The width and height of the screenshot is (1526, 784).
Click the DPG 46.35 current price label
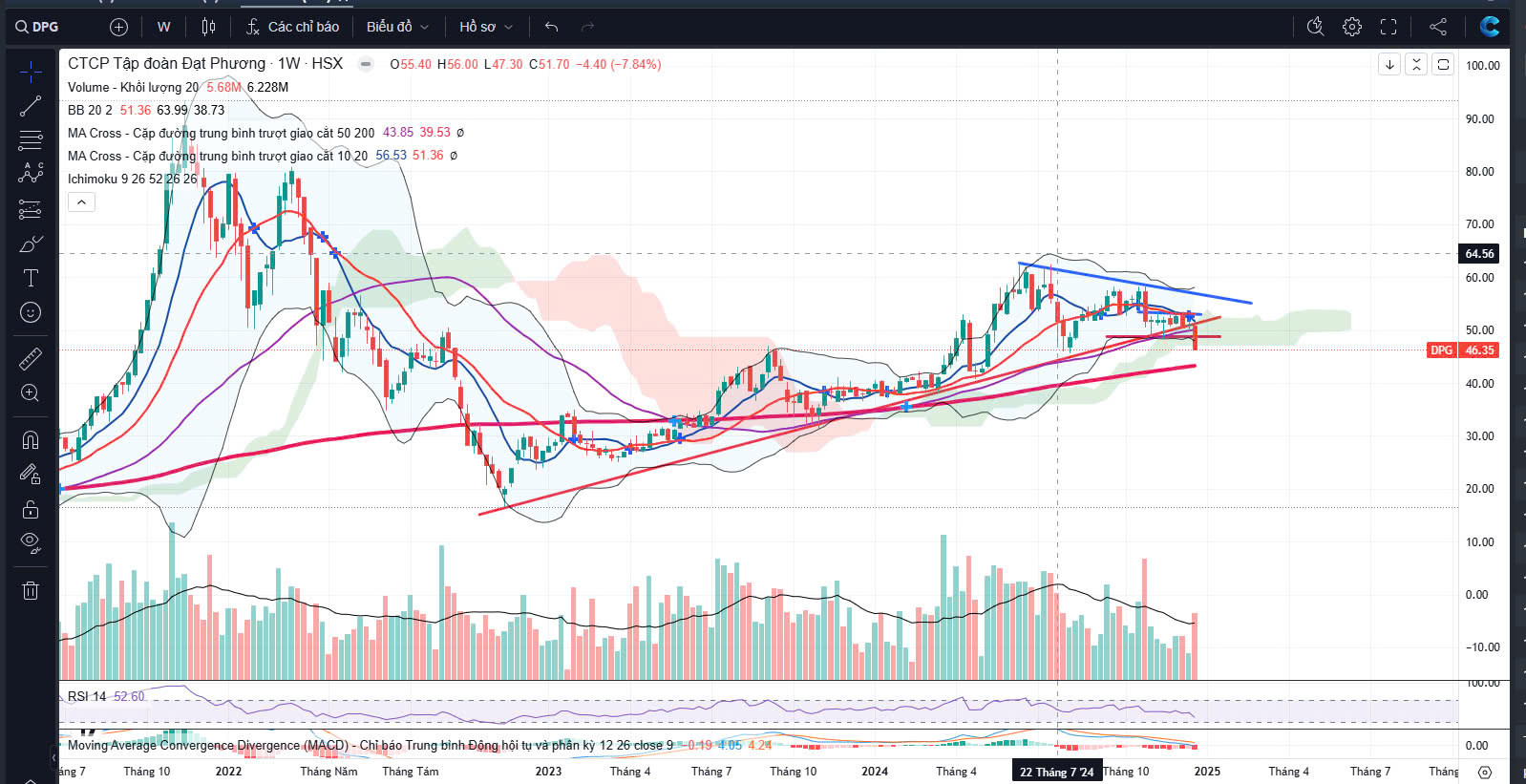click(x=1463, y=350)
